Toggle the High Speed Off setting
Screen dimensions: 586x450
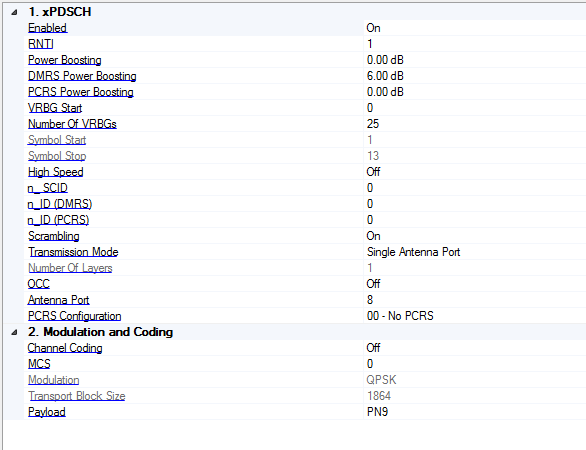click(x=475, y=172)
